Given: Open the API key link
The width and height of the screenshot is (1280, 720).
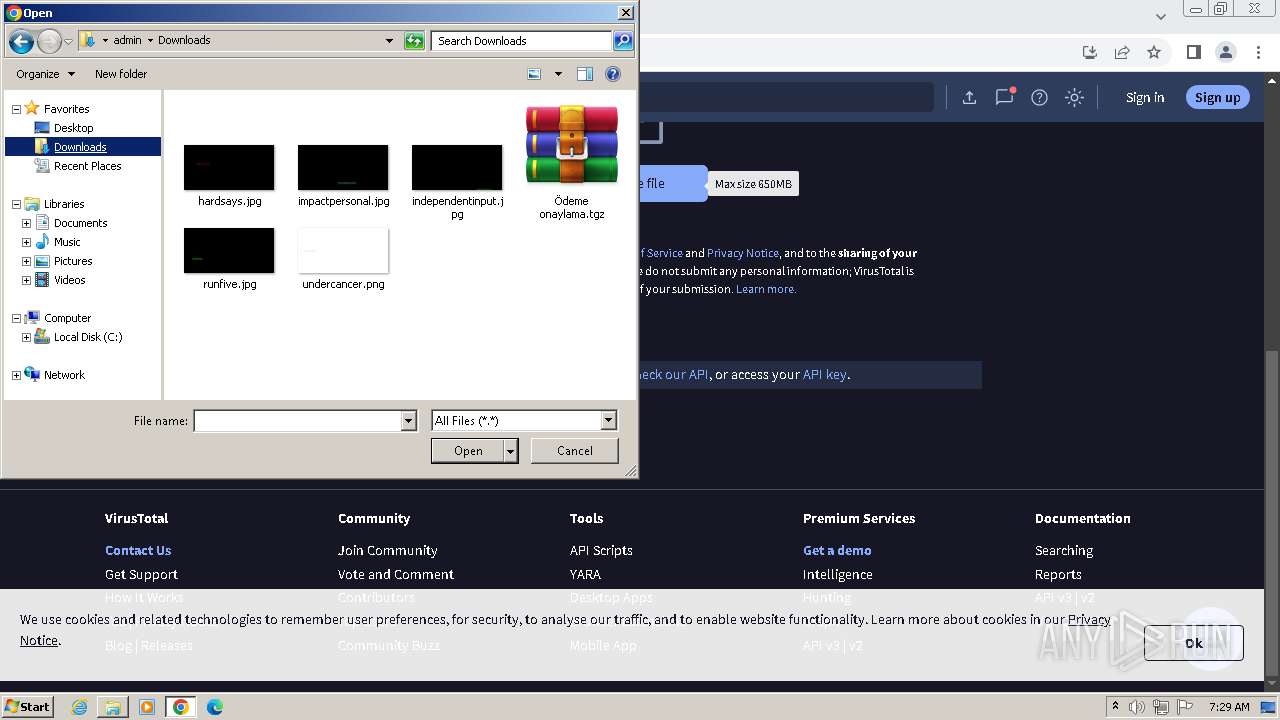Looking at the screenshot, I should 825,375.
